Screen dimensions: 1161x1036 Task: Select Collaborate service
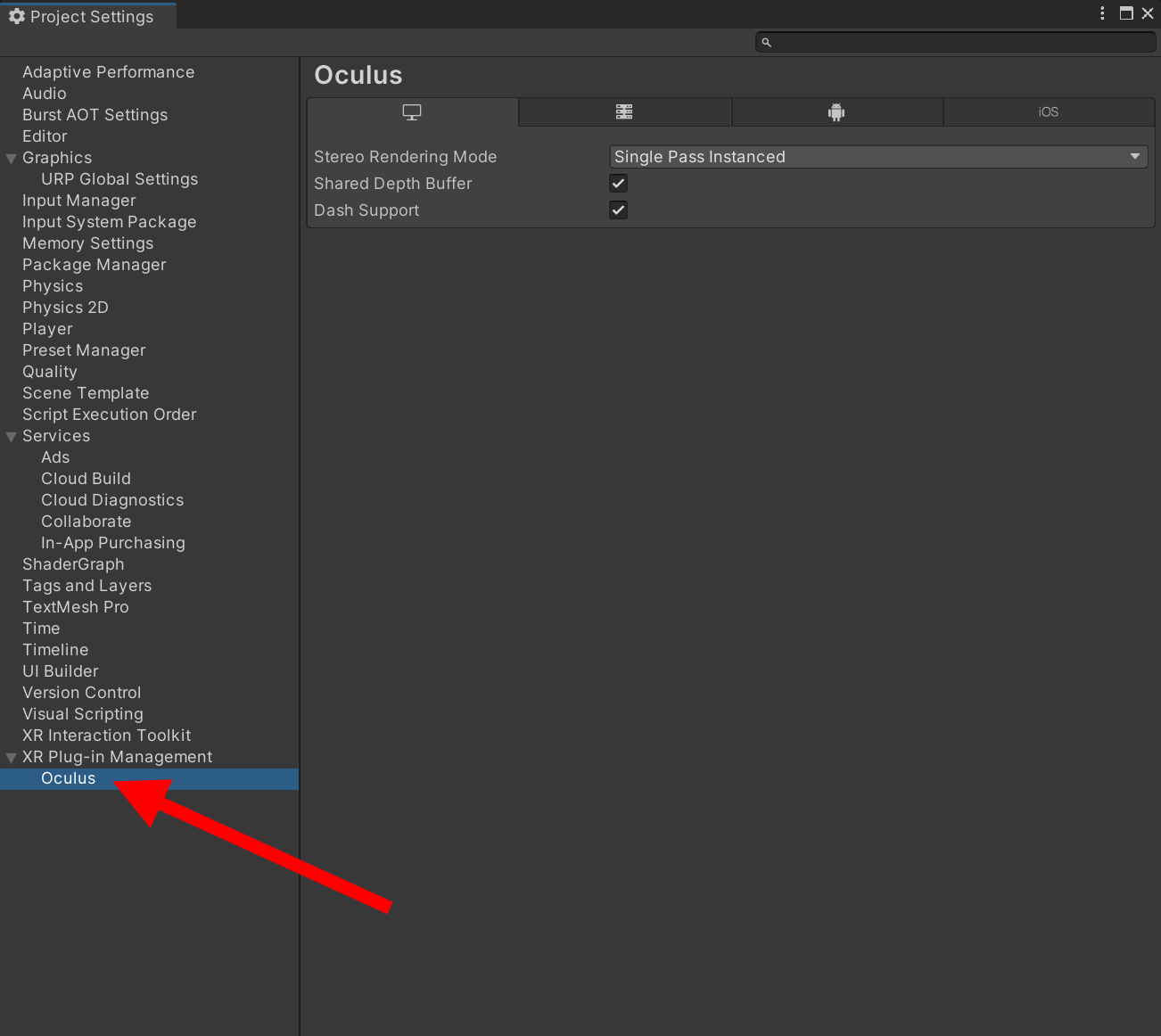coord(86,522)
